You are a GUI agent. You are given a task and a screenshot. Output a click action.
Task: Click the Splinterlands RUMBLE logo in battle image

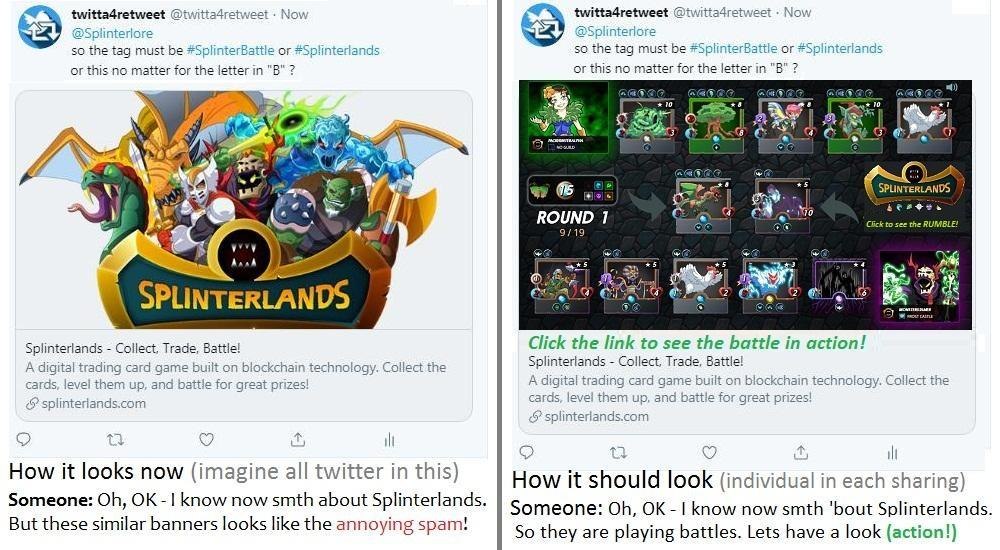point(914,188)
